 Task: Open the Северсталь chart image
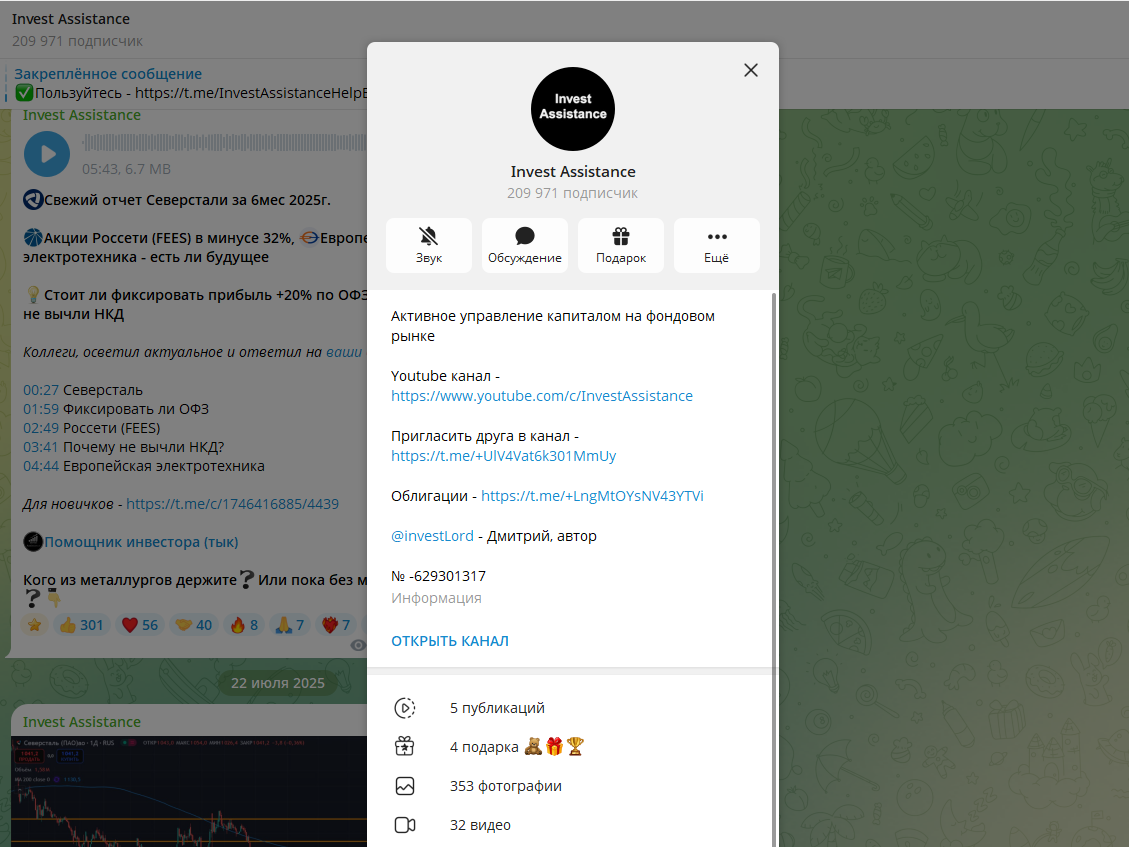pyautogui.click(x=189, y=791)
